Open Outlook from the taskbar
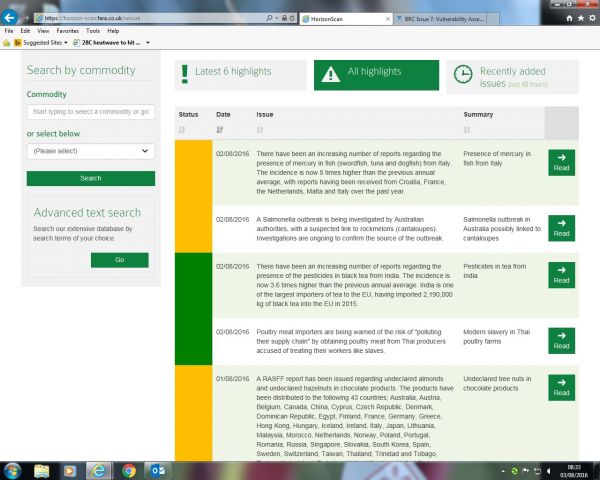This screenshot has height=480, width=600. [x=157, y=470]
